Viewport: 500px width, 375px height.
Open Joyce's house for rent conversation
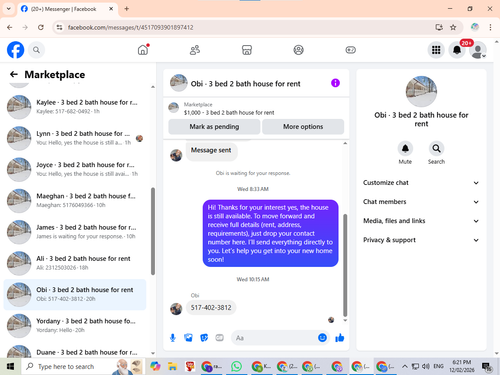pos(75,169)
